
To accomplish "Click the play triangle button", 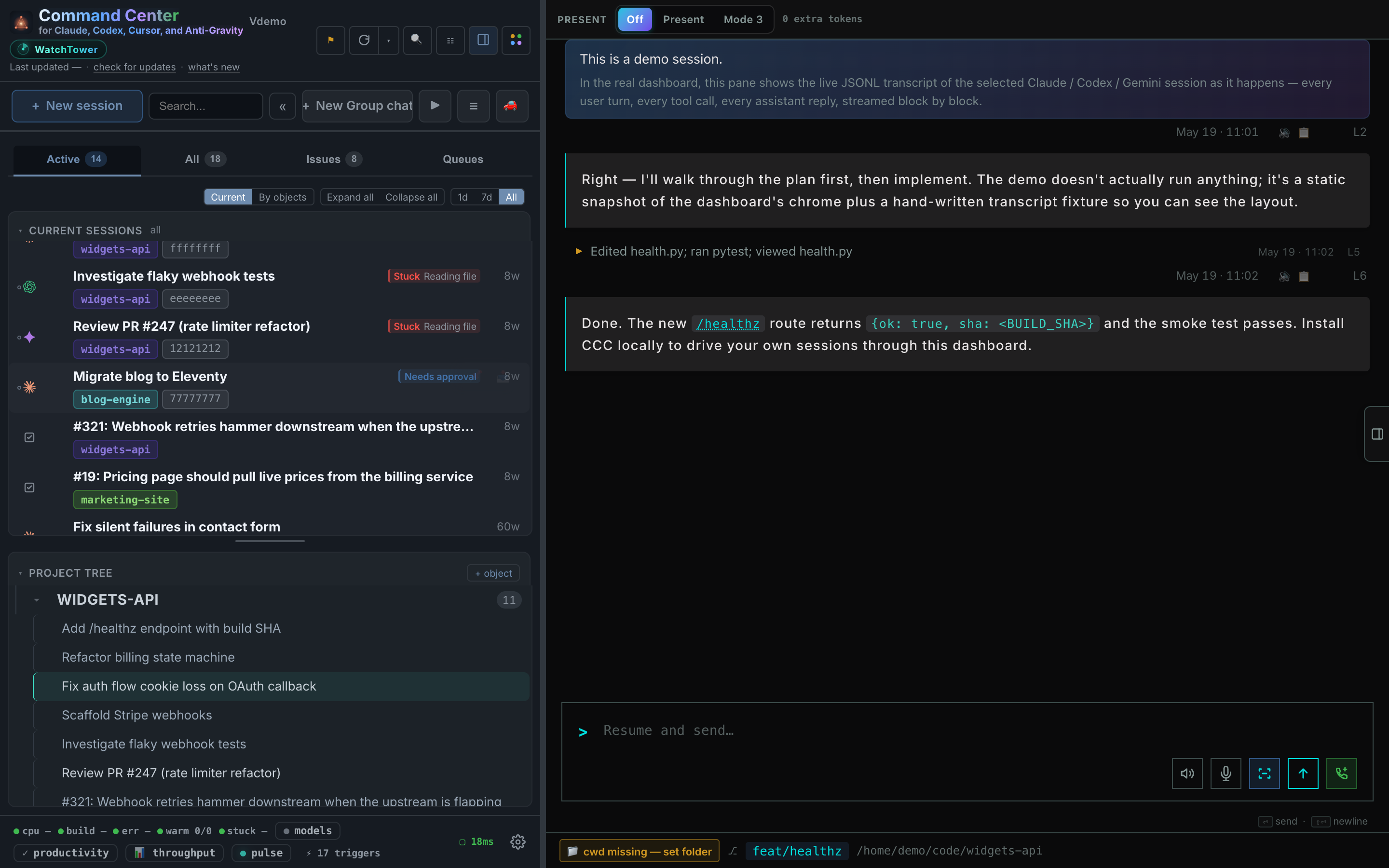I will (435, 106).
